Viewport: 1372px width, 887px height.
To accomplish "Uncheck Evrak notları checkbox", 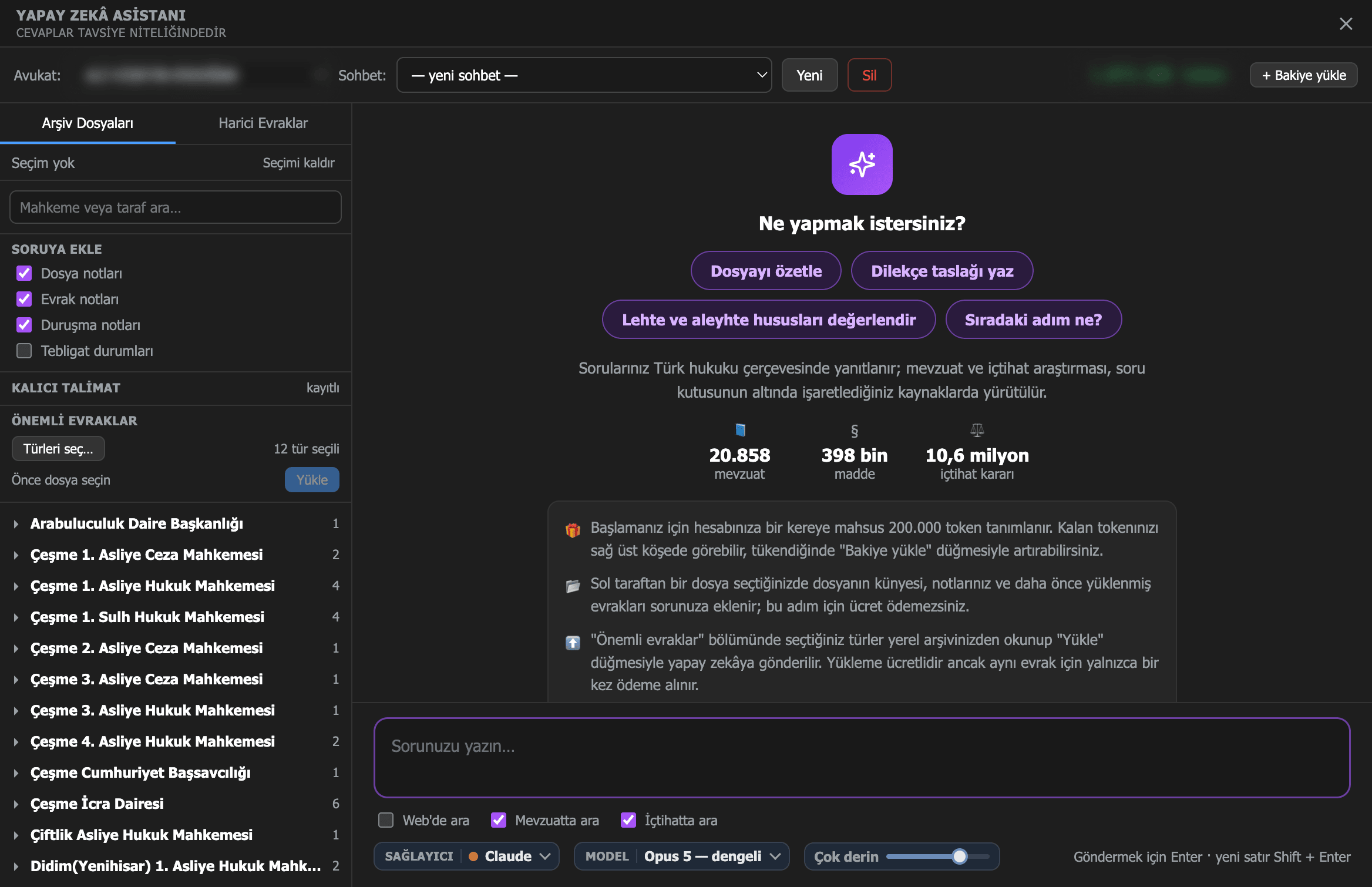I will tap(24, 299).
